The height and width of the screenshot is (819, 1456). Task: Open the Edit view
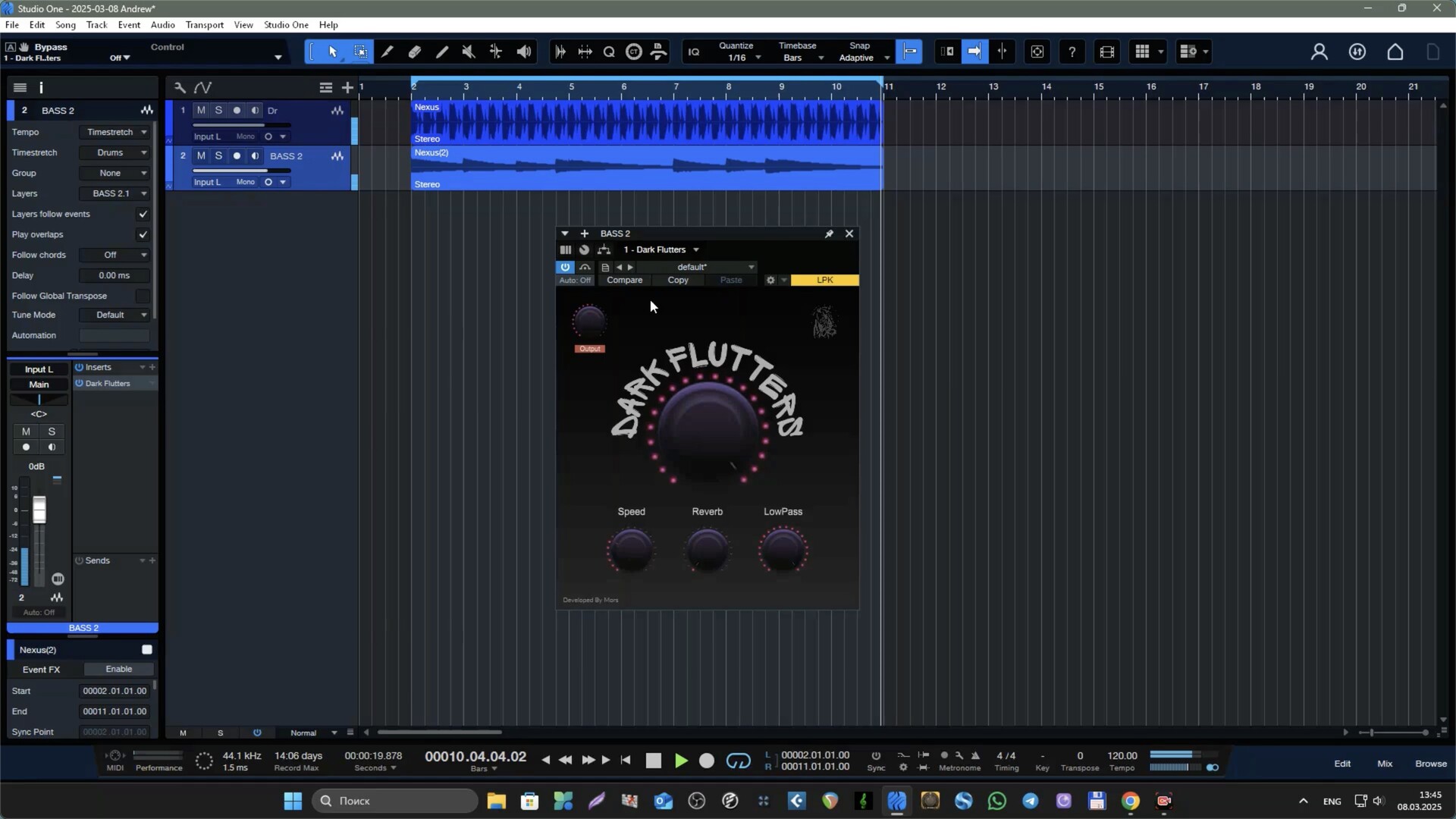click(x=1342, y=764)
